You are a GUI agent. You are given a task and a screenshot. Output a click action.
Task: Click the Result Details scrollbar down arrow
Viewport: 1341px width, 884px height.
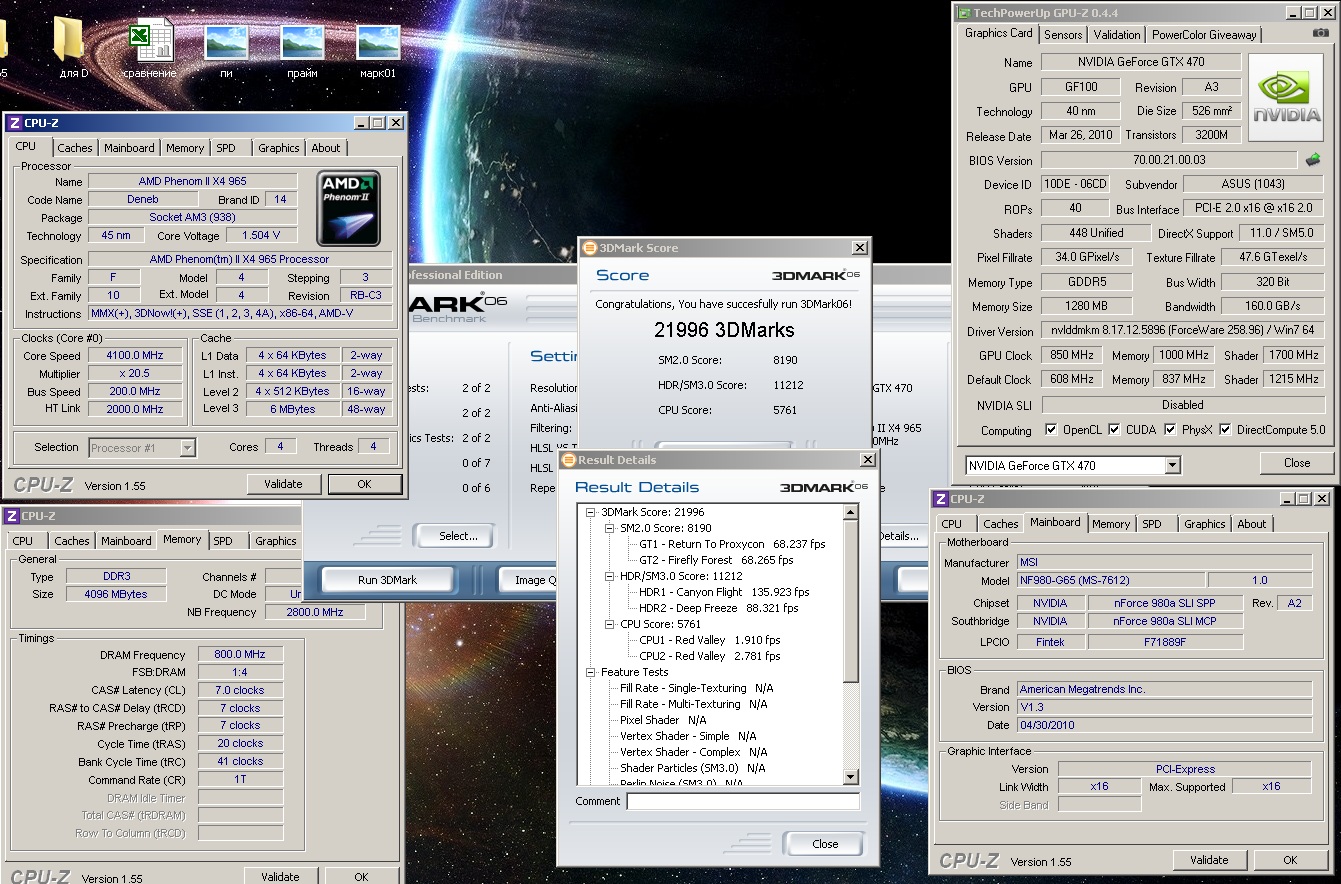pos(851,777)
